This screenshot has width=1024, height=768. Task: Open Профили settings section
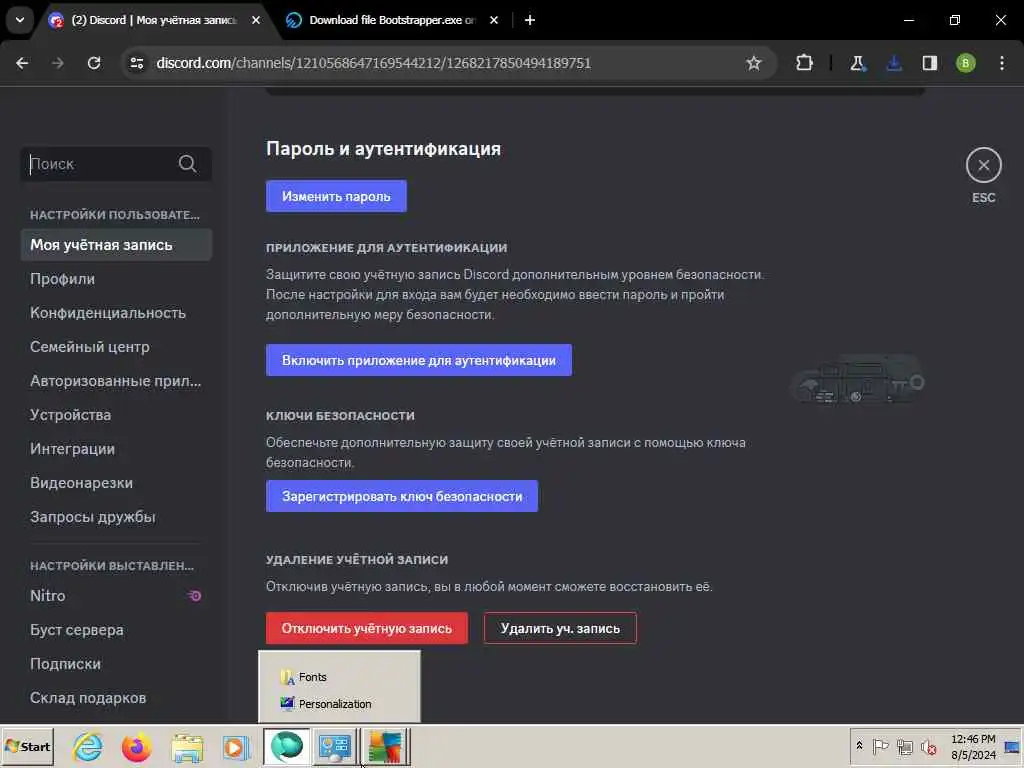click(x=116, y=279)
